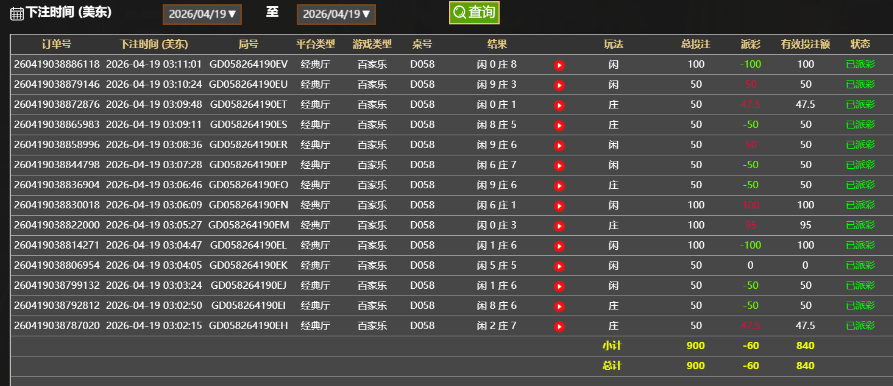Play replay for round GD058264190EN
This screenshot has height=386, width=893.
point(559,206)
